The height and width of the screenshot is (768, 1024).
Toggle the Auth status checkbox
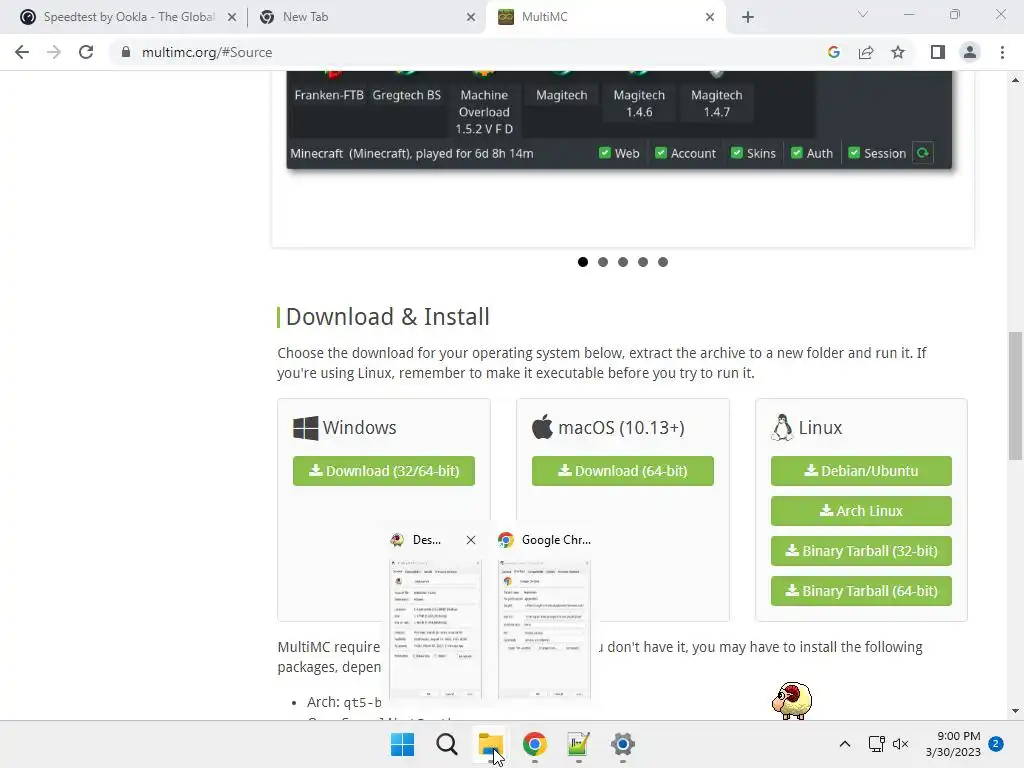click(797, 153)
